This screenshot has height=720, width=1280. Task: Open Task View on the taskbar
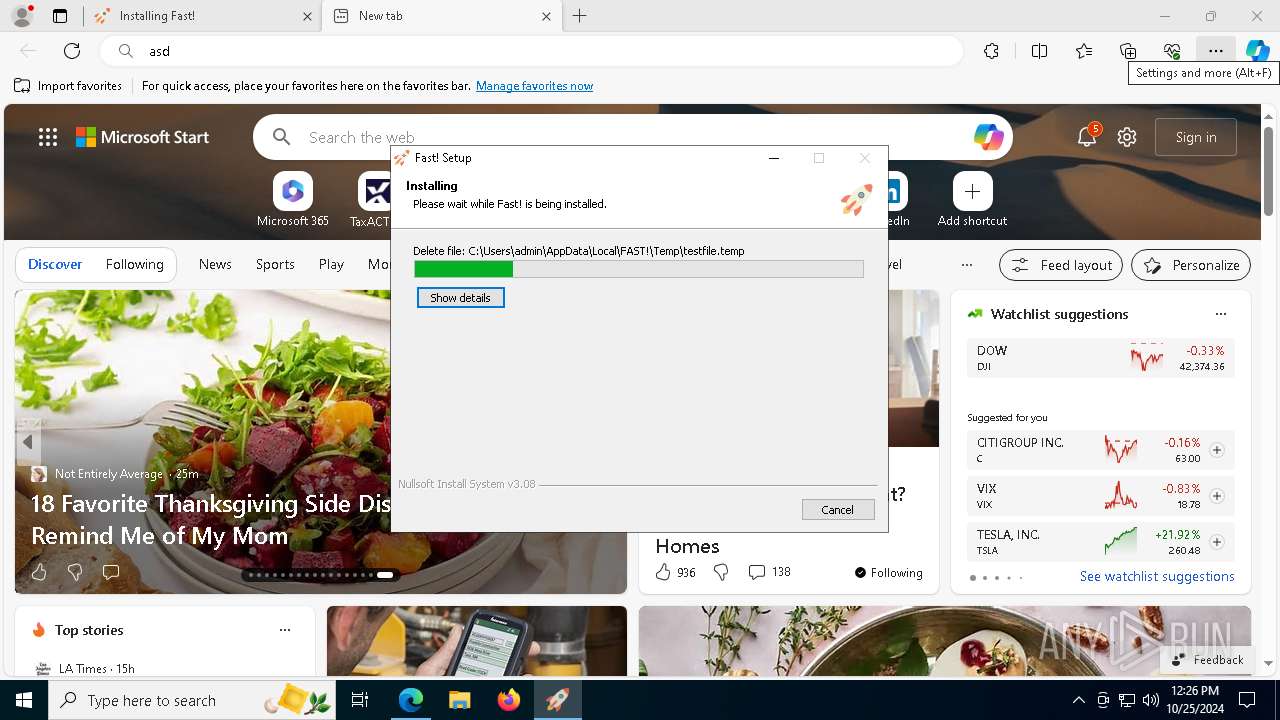point(360,700)
